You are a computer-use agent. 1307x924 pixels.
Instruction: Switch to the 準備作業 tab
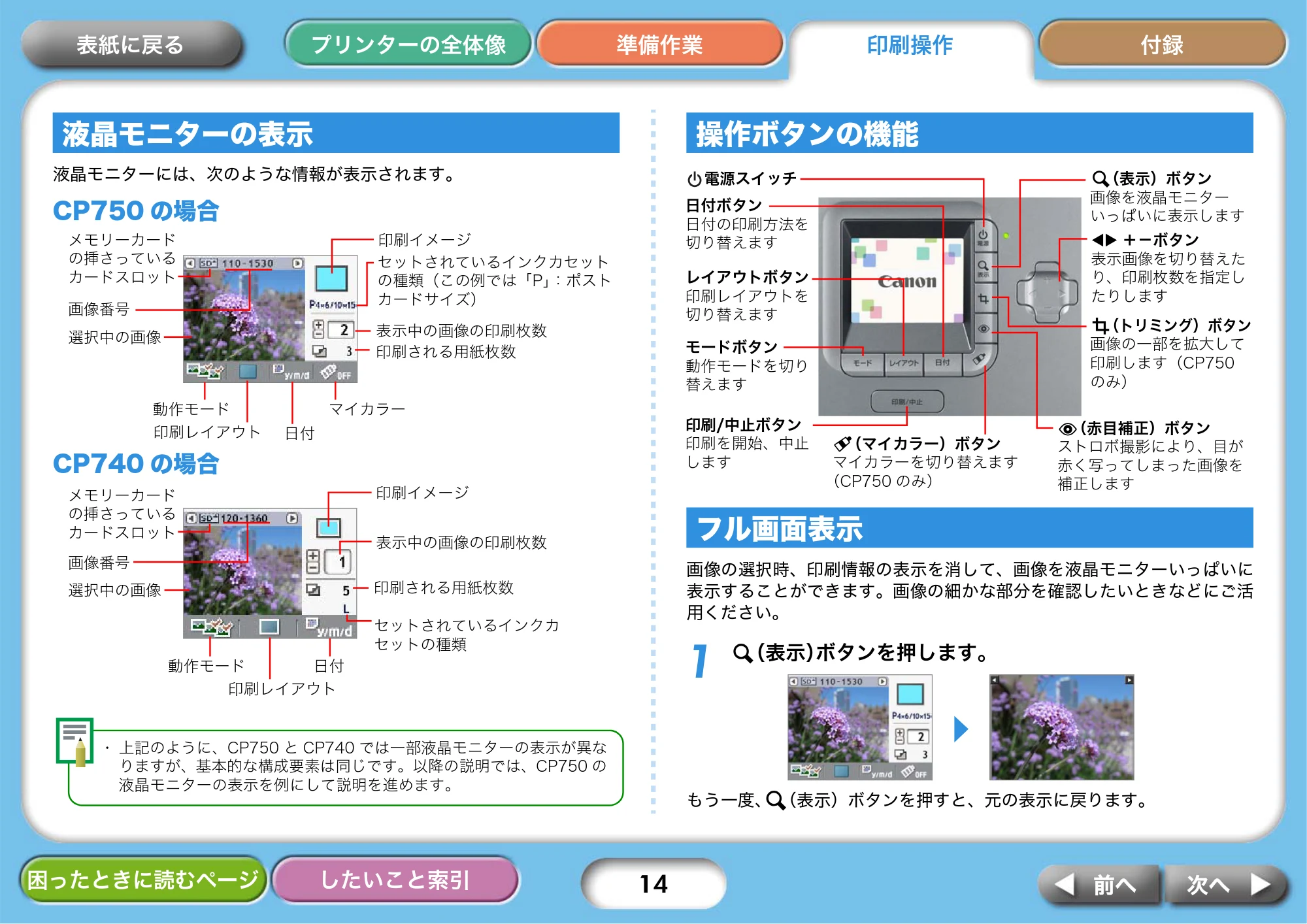pyautogui.click(x=659, y=44)
